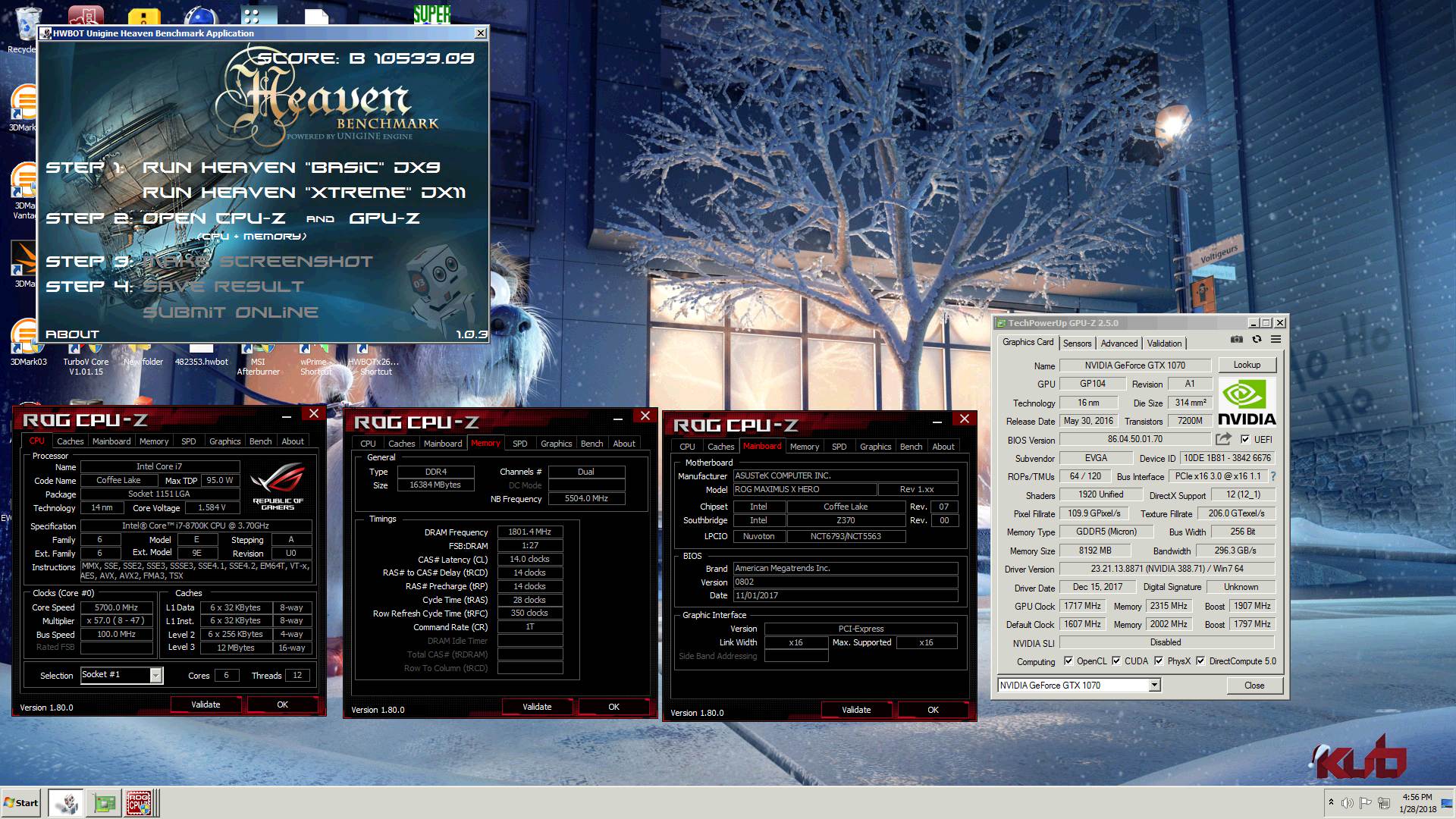Click OK in the CPU-Z Memory window
The image size is (1456, 819).
[x=613, y=707]
